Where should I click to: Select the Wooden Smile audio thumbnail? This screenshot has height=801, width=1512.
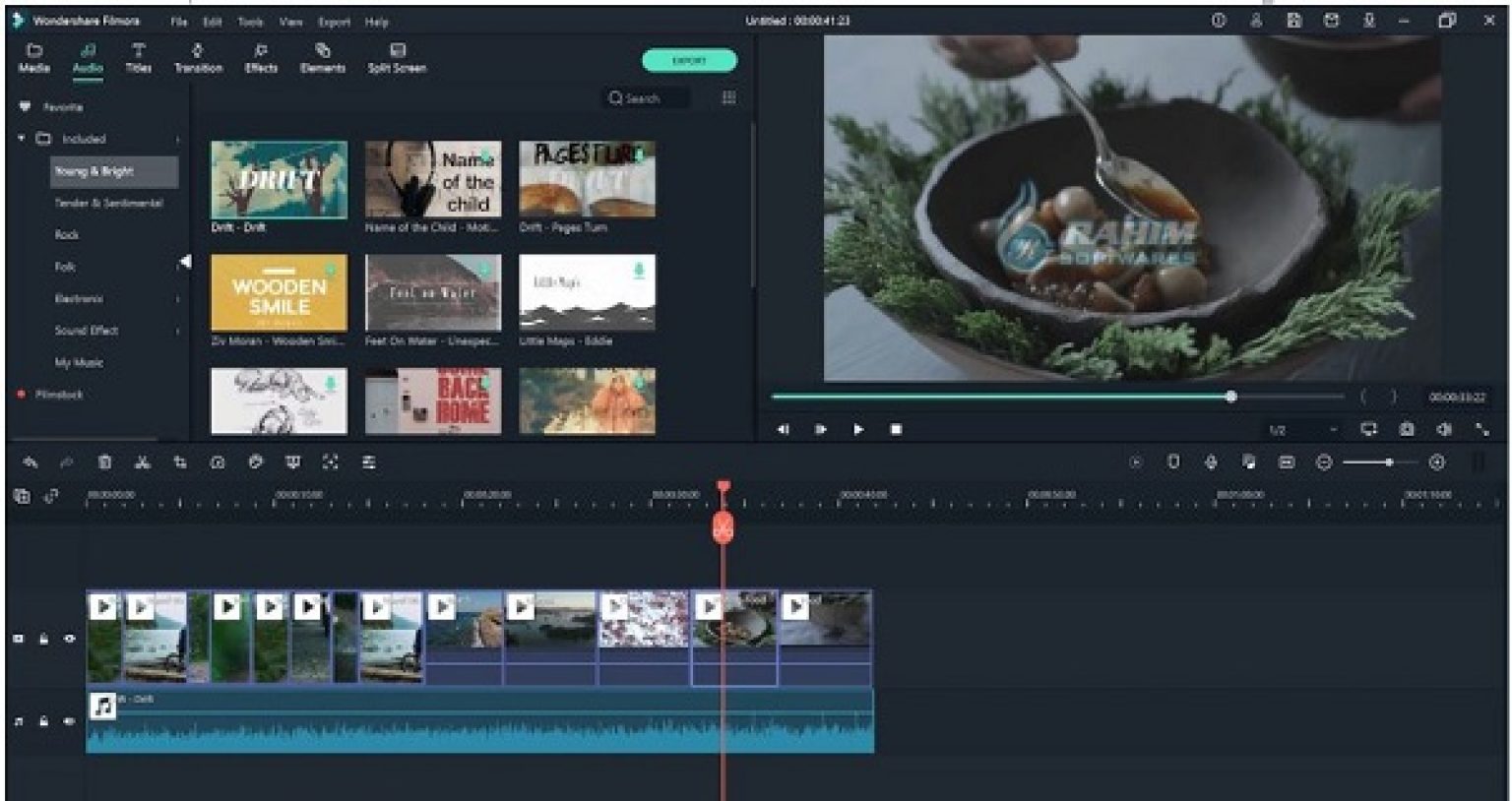279,293
